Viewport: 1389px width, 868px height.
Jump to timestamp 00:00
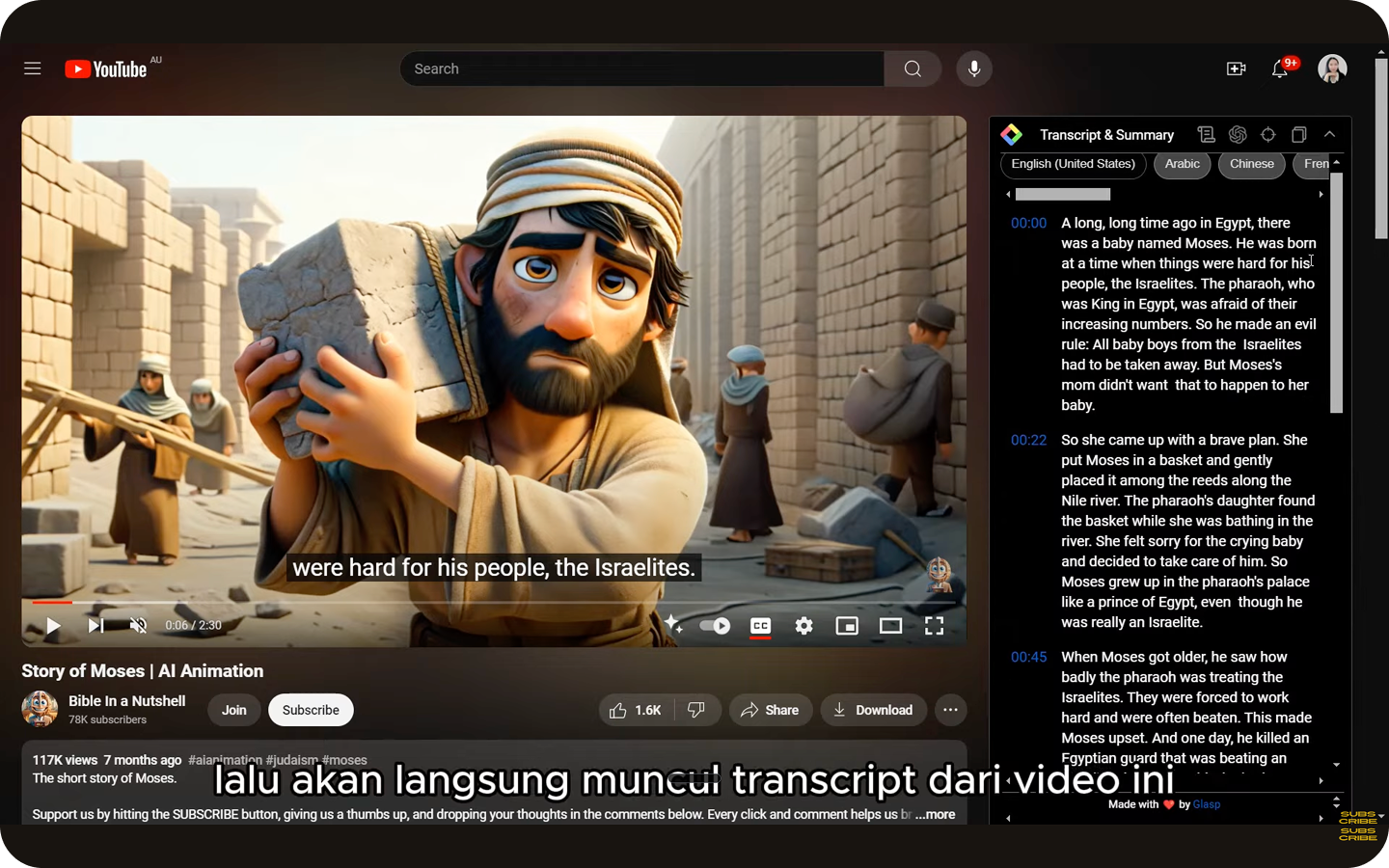click(1028, 223)
